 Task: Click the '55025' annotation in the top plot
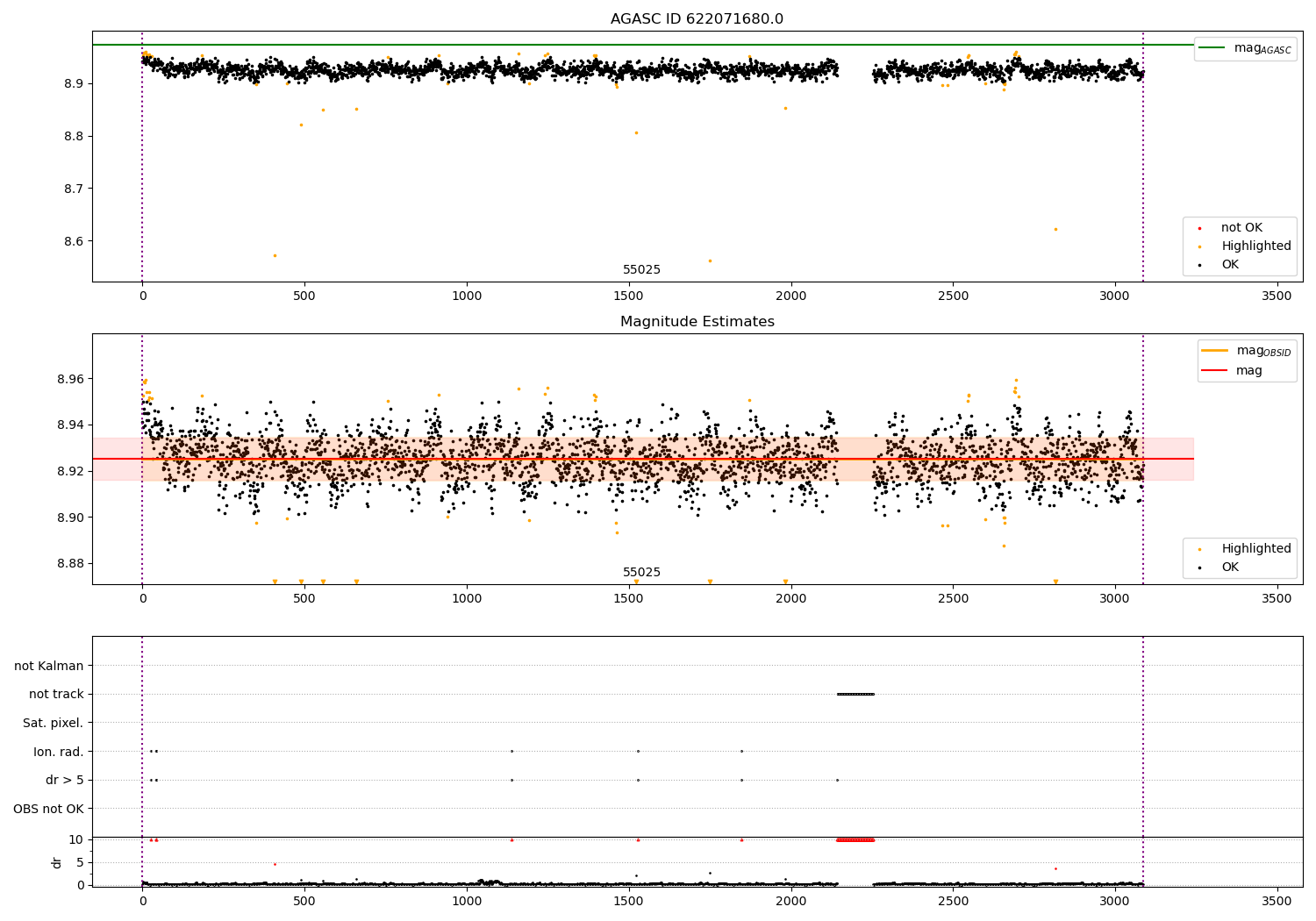(x=641, y=270)
